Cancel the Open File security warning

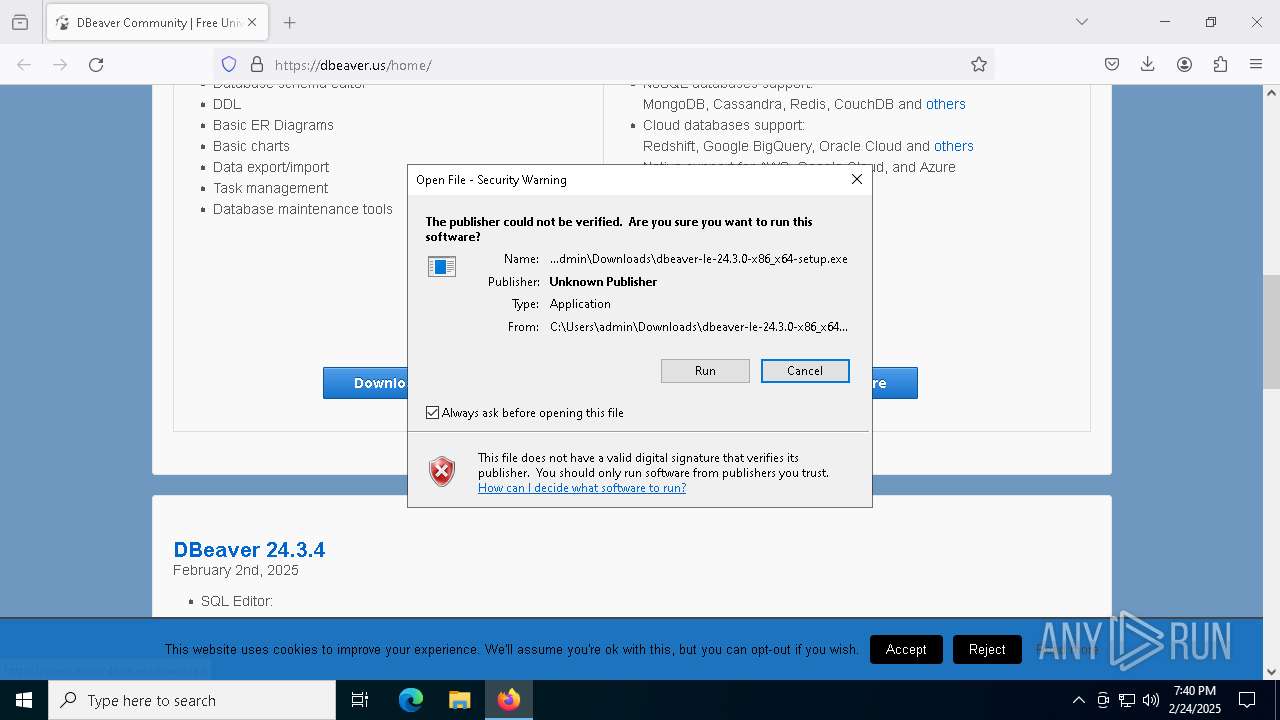(805, 371)
